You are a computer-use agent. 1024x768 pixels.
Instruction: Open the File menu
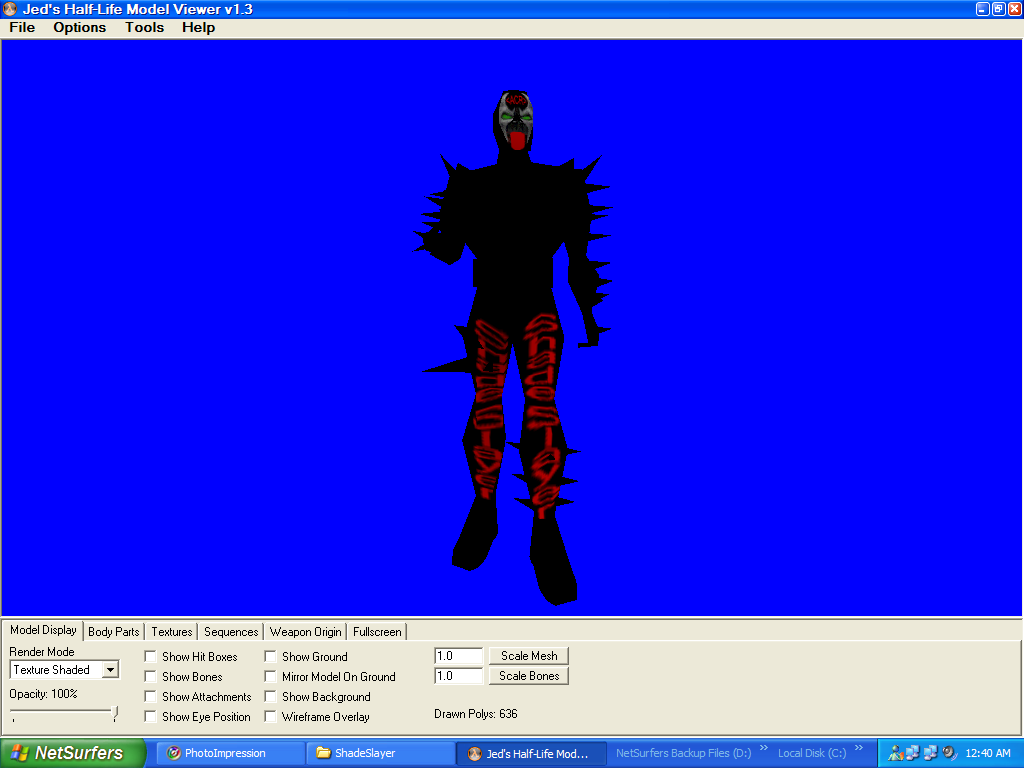pyautogui.click(x=22, y=27)
